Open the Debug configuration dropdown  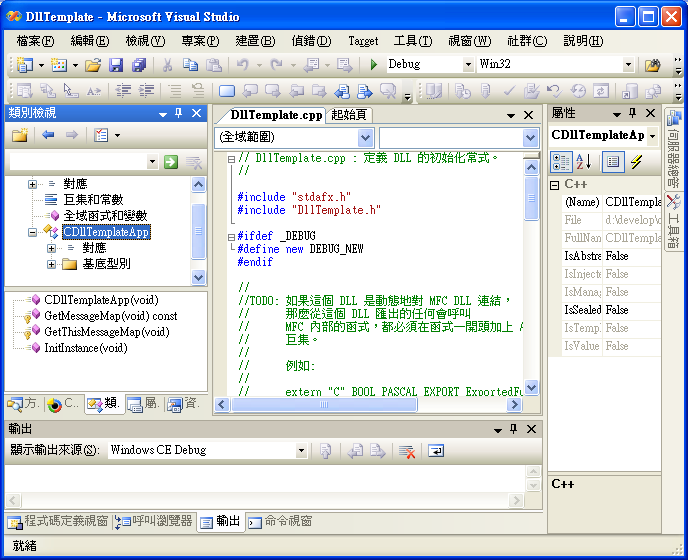(468, 65)
